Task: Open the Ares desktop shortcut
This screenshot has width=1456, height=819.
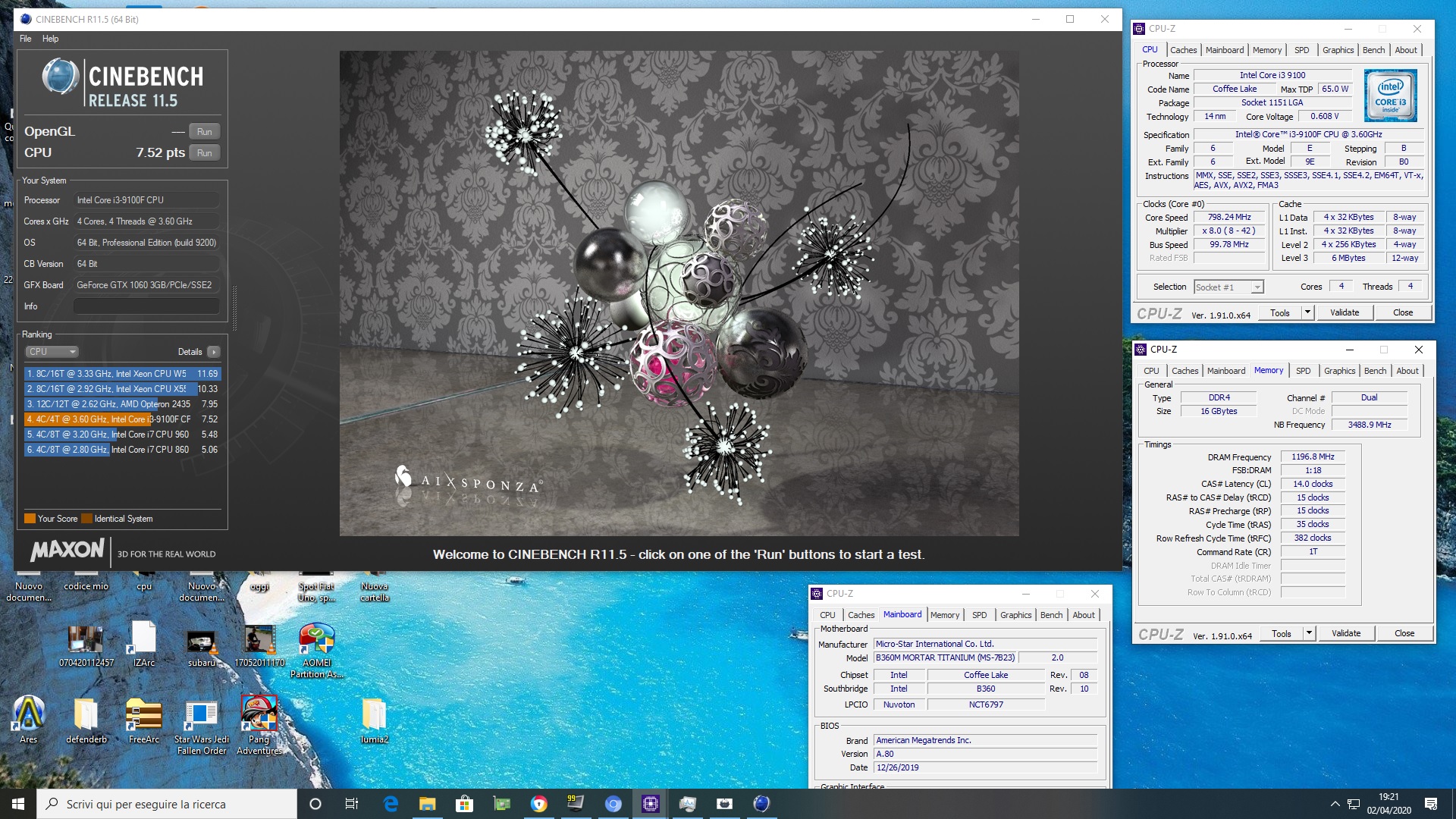Action: click(x=28, y=720)
